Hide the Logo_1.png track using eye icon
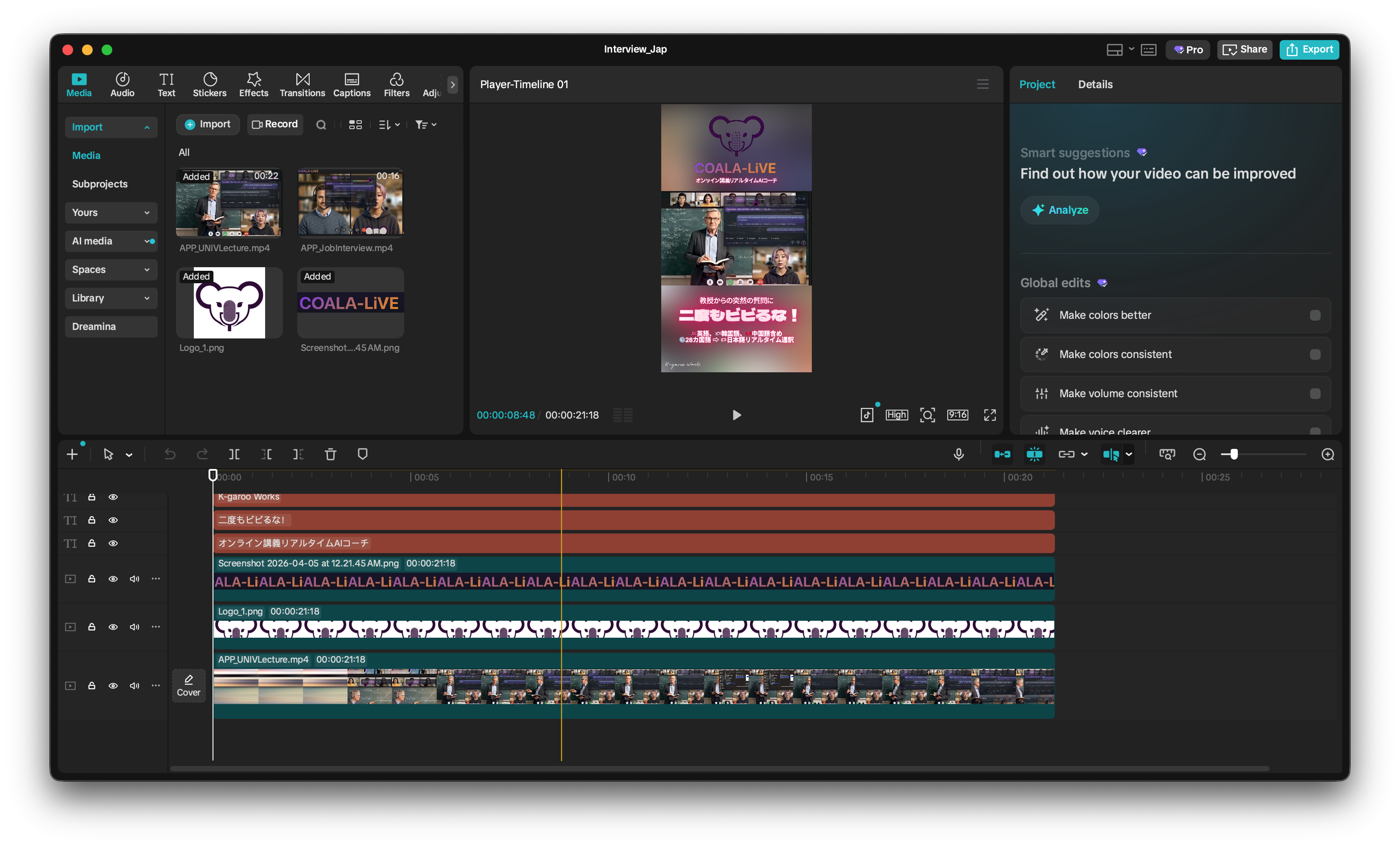 113,627
